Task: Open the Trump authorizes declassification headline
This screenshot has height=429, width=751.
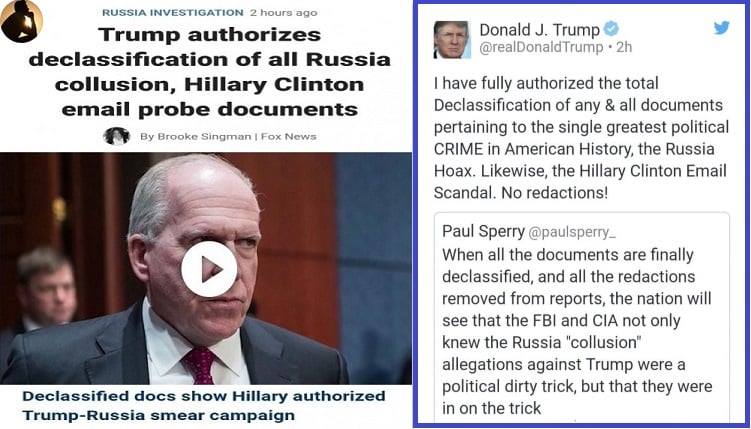Action: point(209,72)
